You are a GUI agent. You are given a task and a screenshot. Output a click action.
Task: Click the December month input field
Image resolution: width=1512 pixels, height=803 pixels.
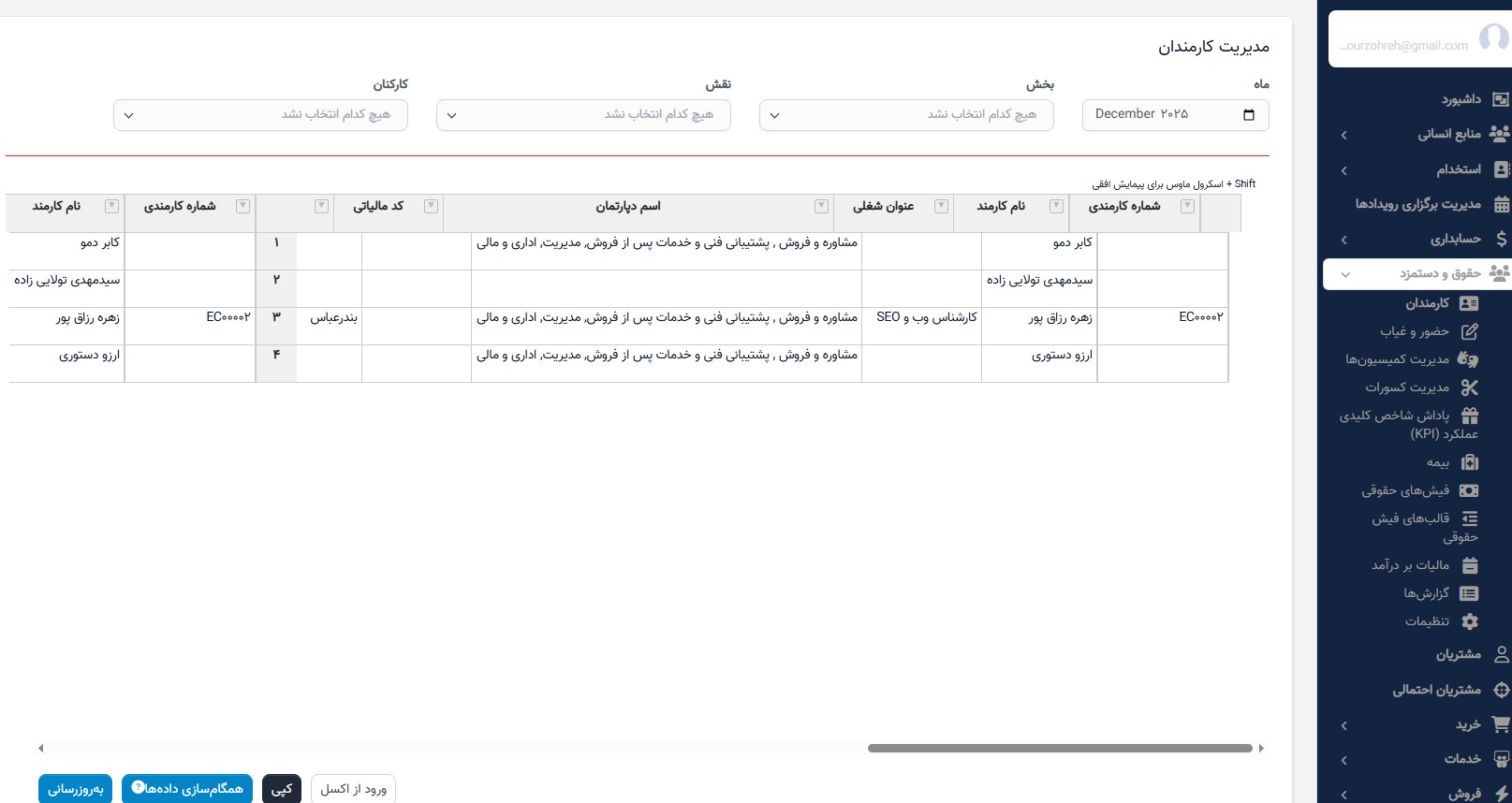click(x=1176, y=115)
